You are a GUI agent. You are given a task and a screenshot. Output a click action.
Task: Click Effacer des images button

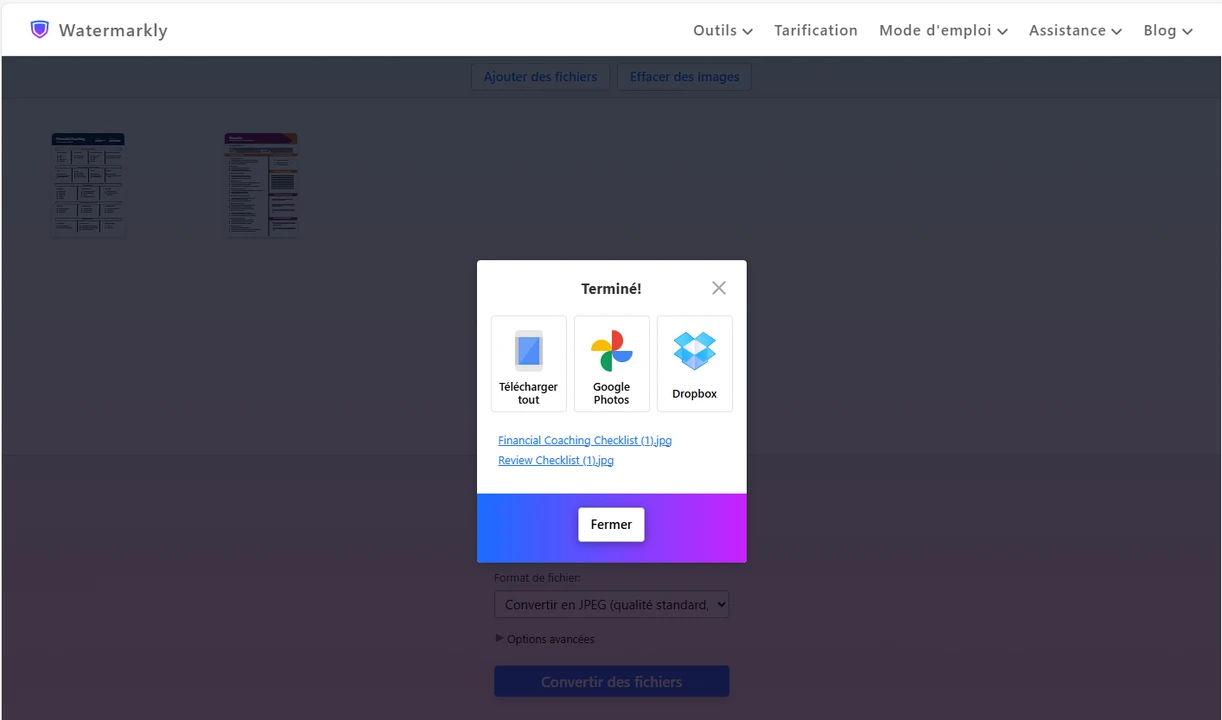(x=684, y=77)
